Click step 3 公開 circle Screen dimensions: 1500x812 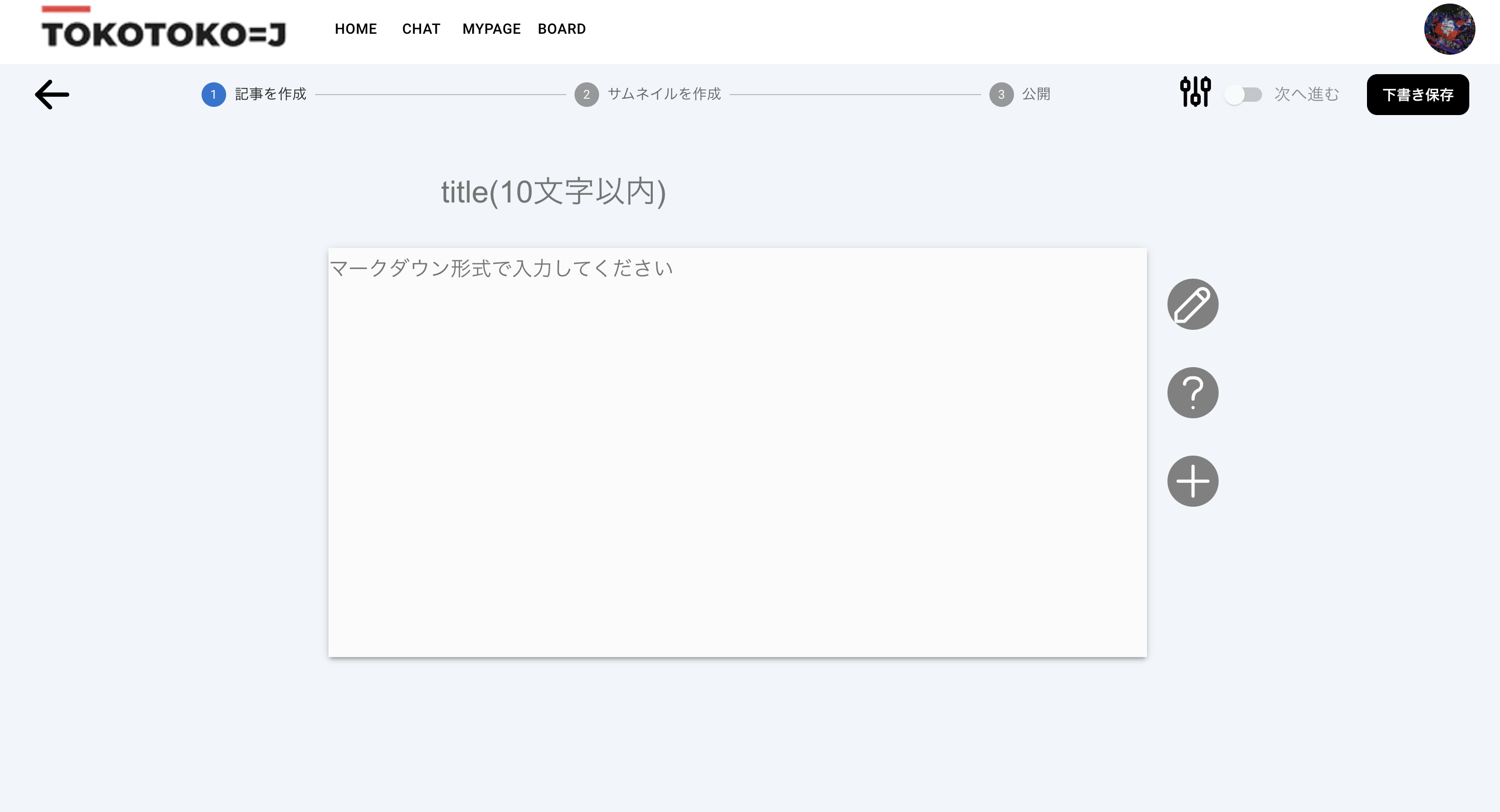pos(1002,94)
